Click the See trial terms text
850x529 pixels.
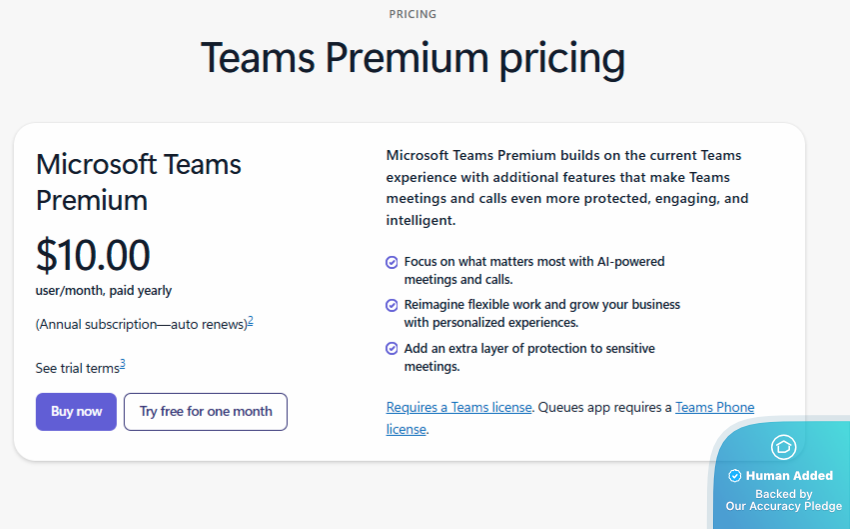coord(78,369)
